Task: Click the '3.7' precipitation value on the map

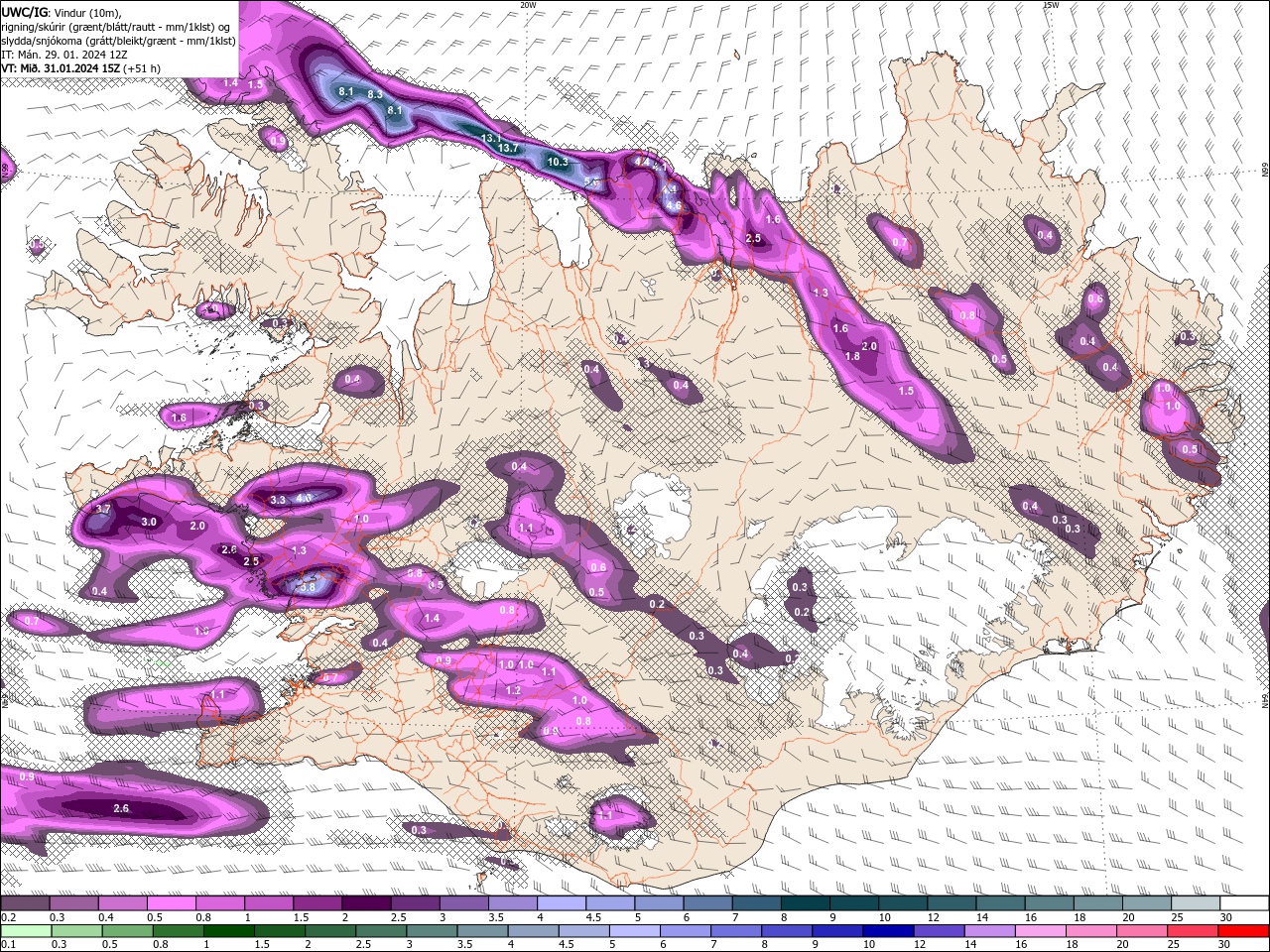Action: [x=102, y=509]
